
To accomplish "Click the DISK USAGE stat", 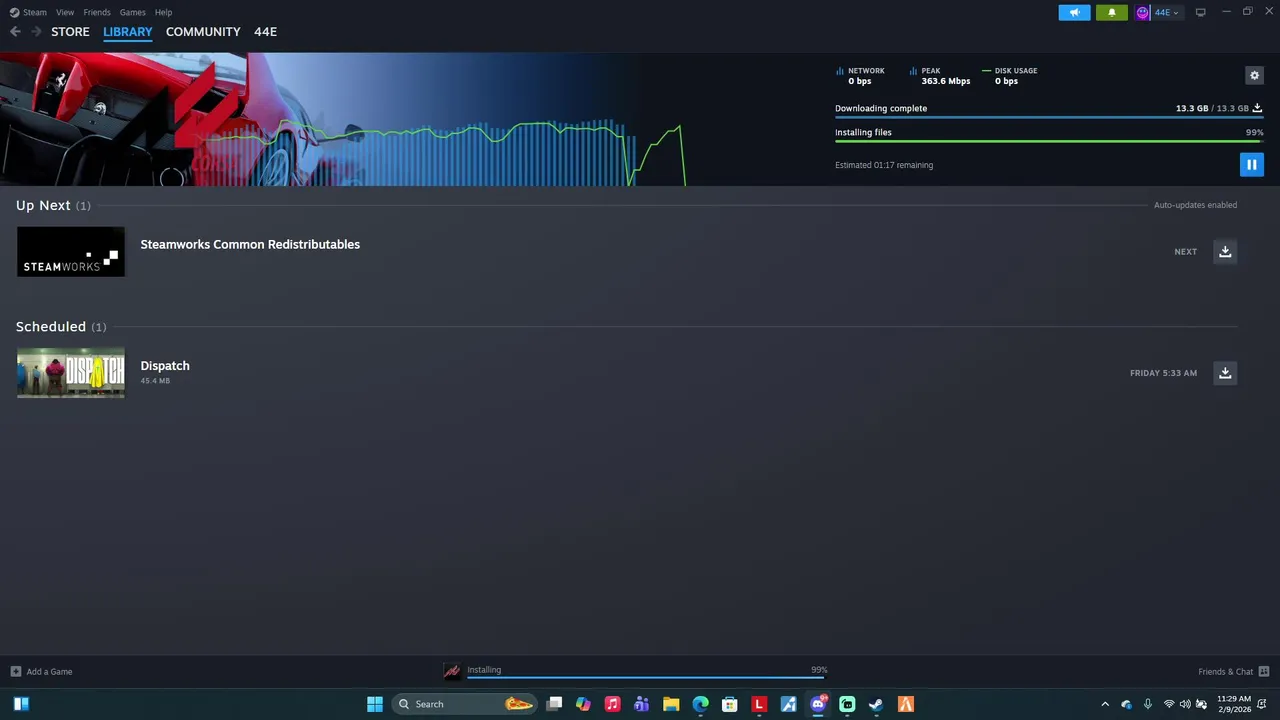I will coord(1010,76).
